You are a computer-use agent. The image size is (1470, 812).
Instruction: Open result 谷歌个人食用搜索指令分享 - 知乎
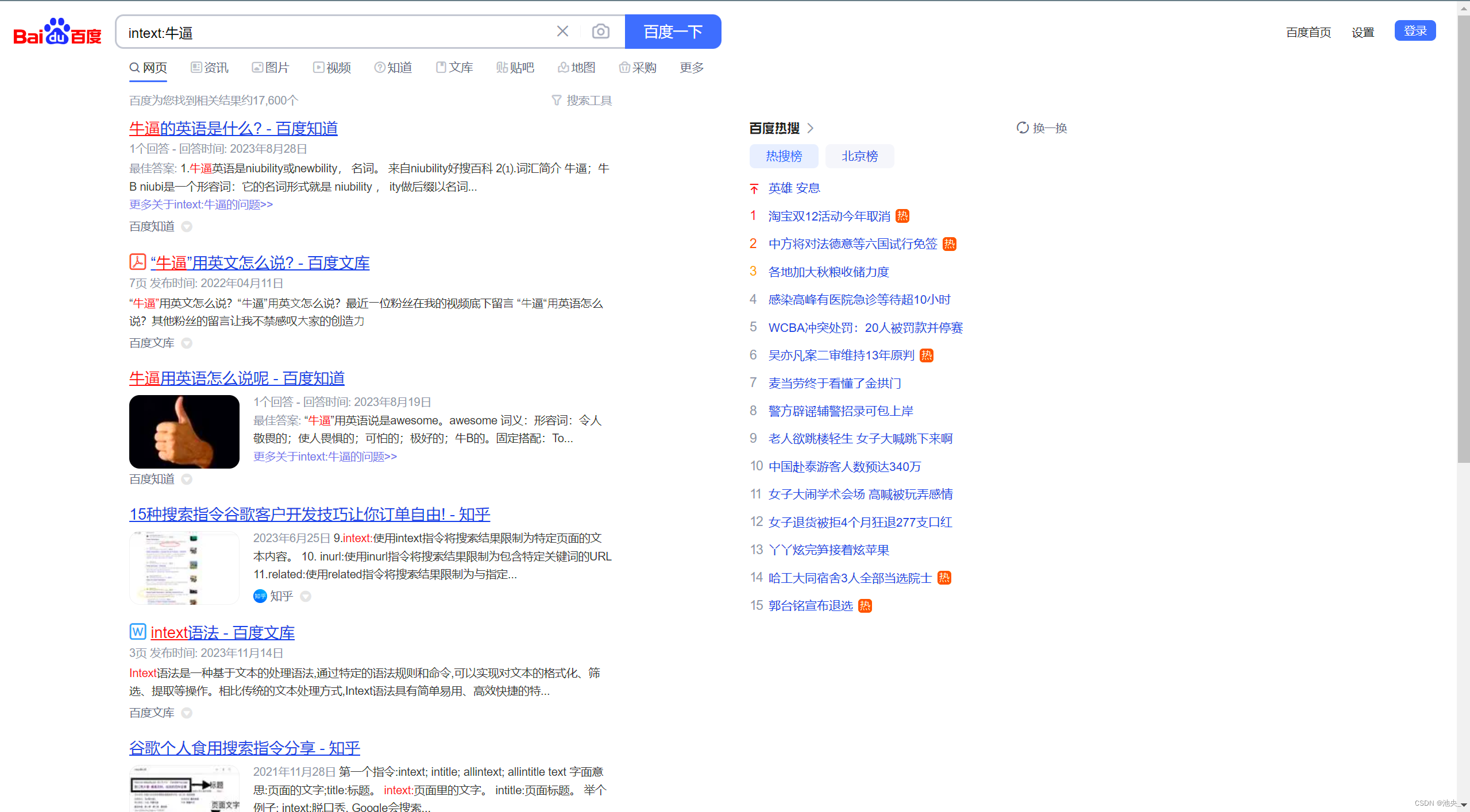click(245, 748)
